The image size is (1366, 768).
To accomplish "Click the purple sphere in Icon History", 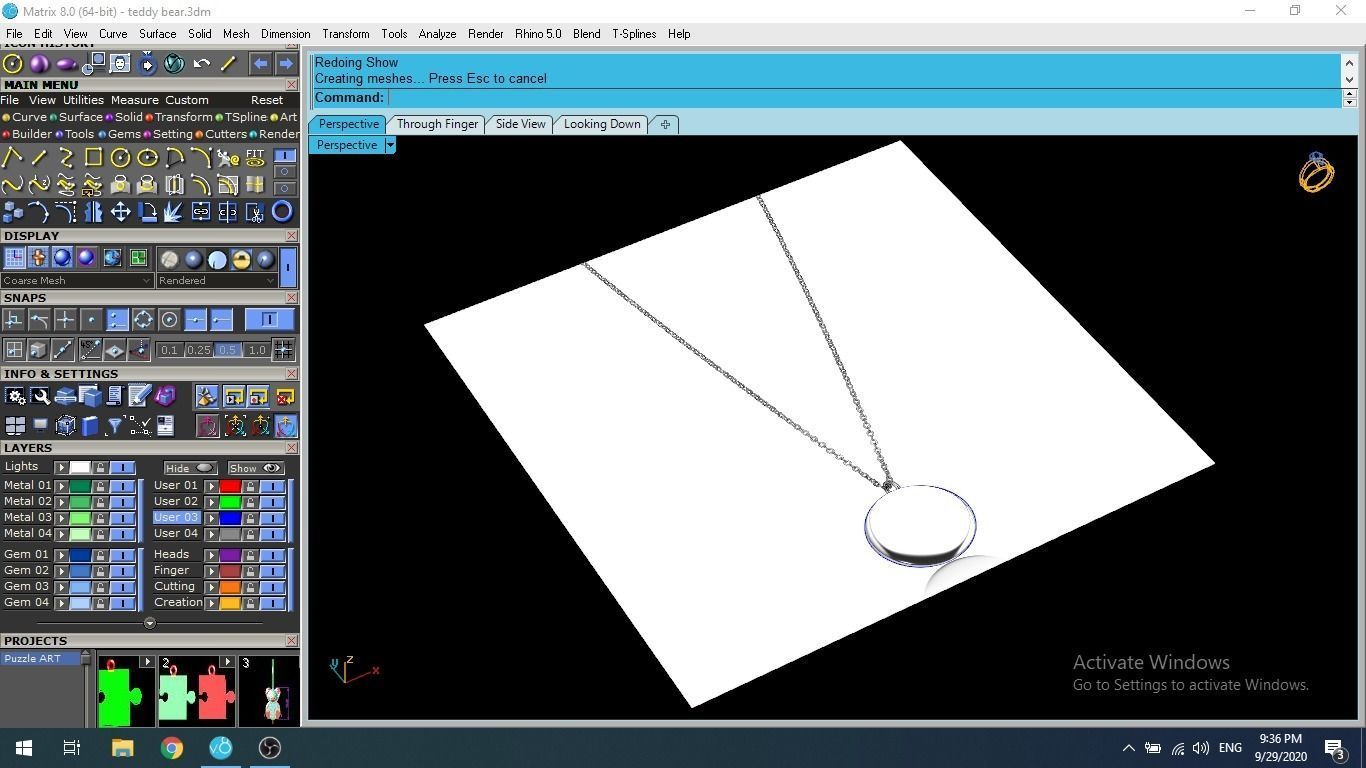I will coord(39,64).
